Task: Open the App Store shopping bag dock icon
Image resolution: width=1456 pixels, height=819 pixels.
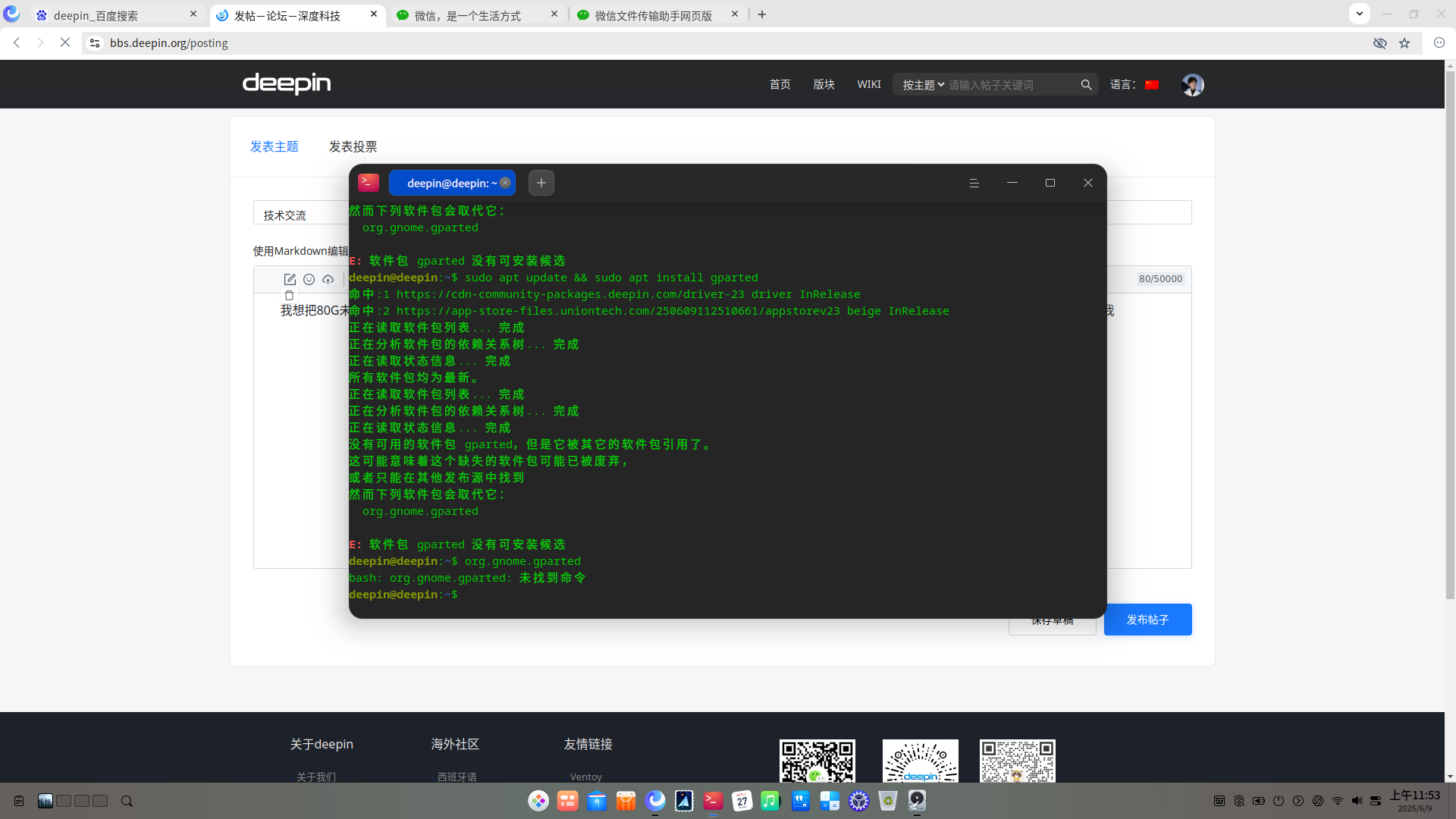Action: pyautogui.click(x=626, y=801)
